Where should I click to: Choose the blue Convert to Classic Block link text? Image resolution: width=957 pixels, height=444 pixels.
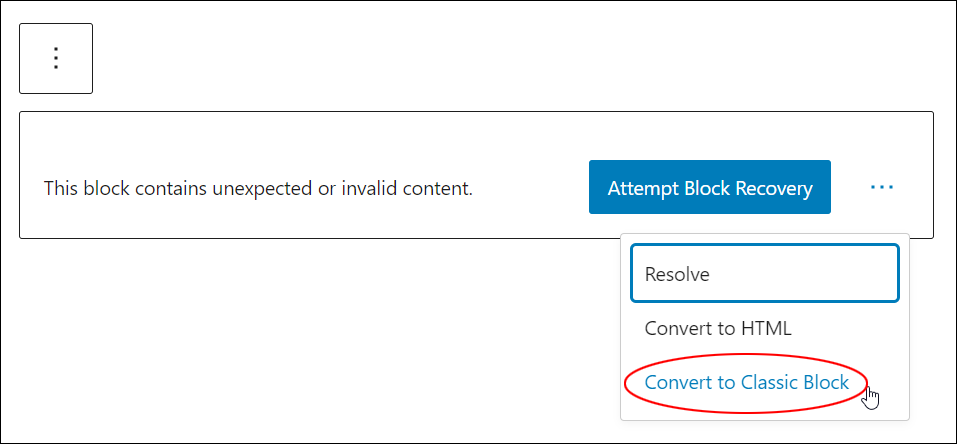point(746,382)
